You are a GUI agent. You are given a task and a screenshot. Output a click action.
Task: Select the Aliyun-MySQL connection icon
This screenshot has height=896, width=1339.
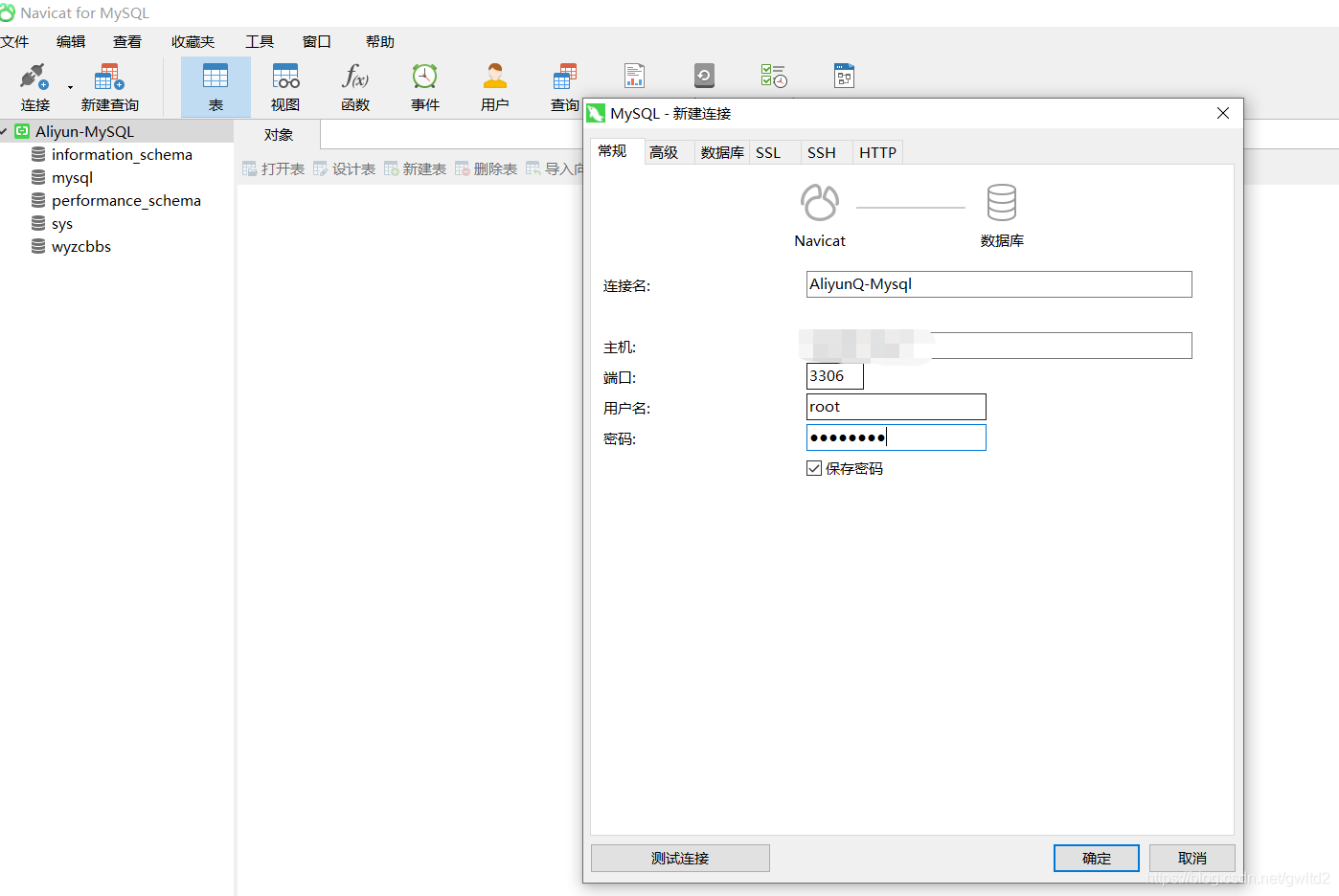pos(22,131)
